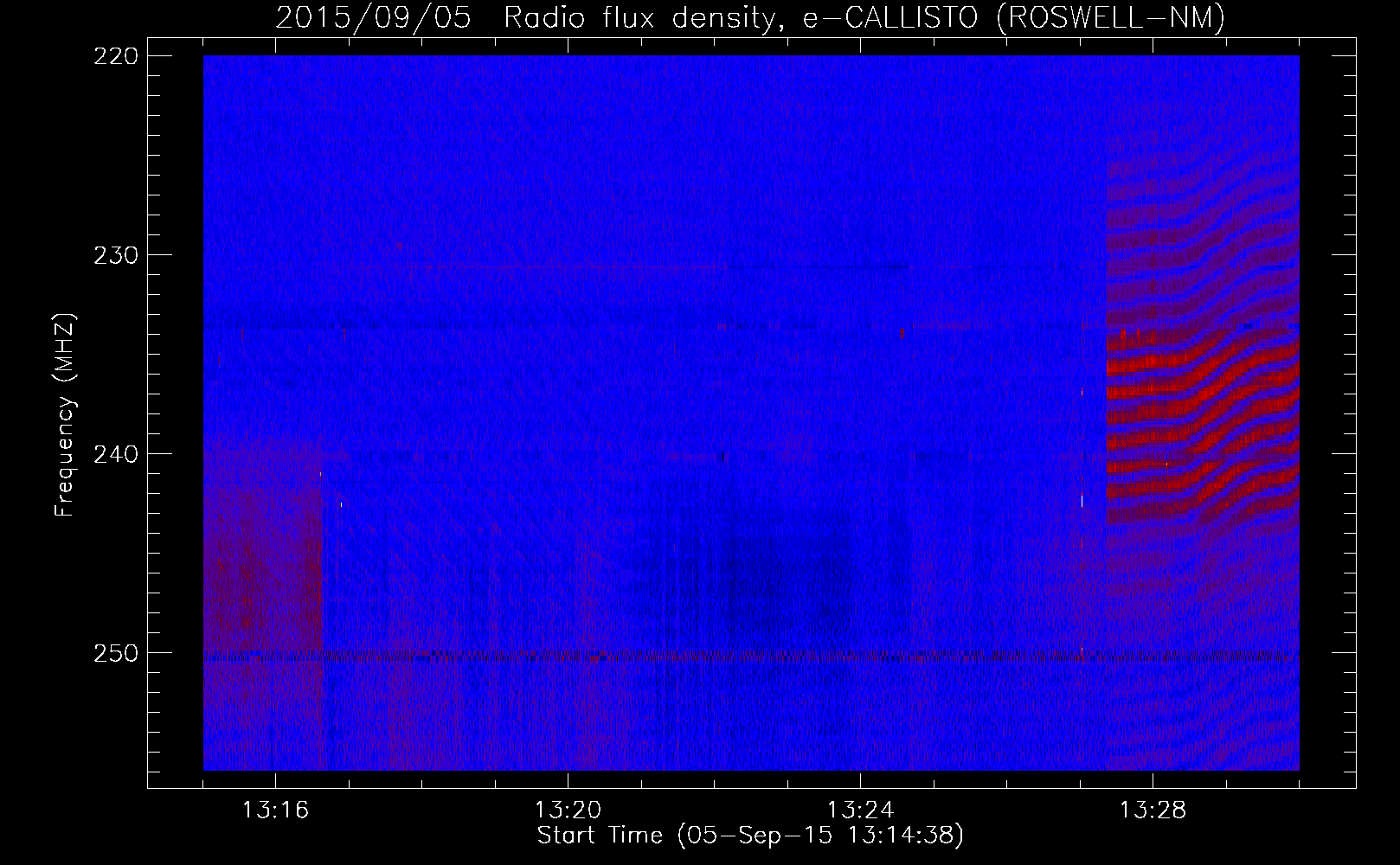Click the 13:16 time tick label
Screen dimensions: 1400x865
275,811
